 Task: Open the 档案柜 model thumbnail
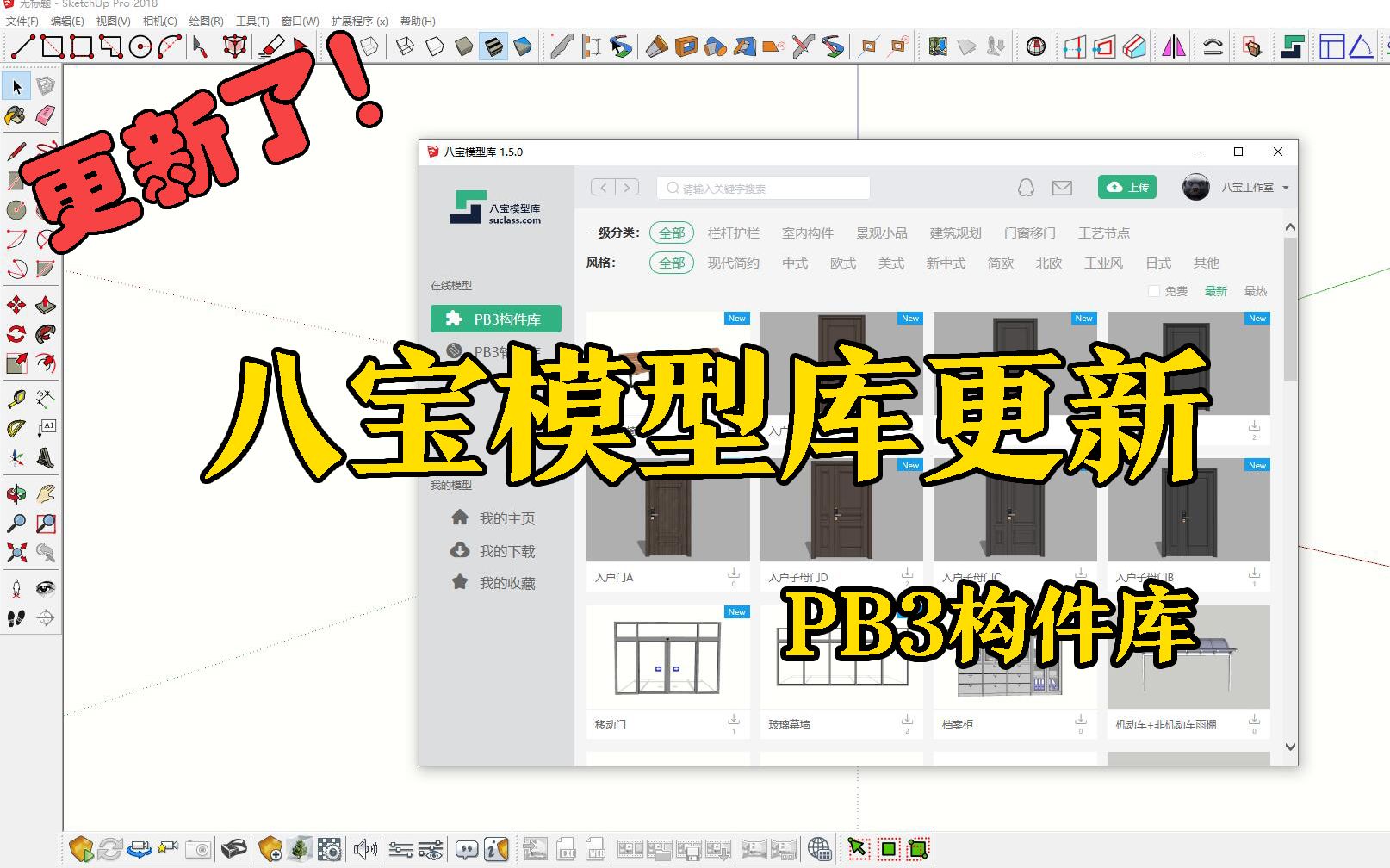[1015, 658]
